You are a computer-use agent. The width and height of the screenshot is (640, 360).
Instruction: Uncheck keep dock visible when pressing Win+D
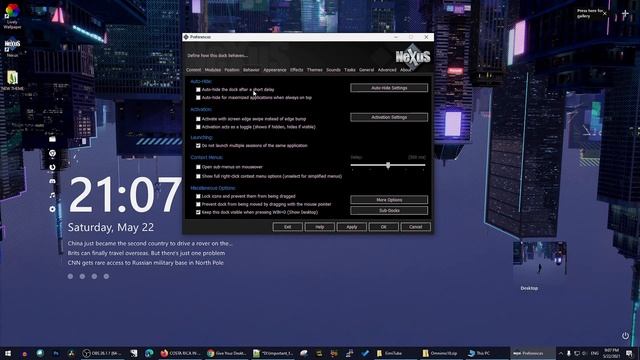pos(198,212)
